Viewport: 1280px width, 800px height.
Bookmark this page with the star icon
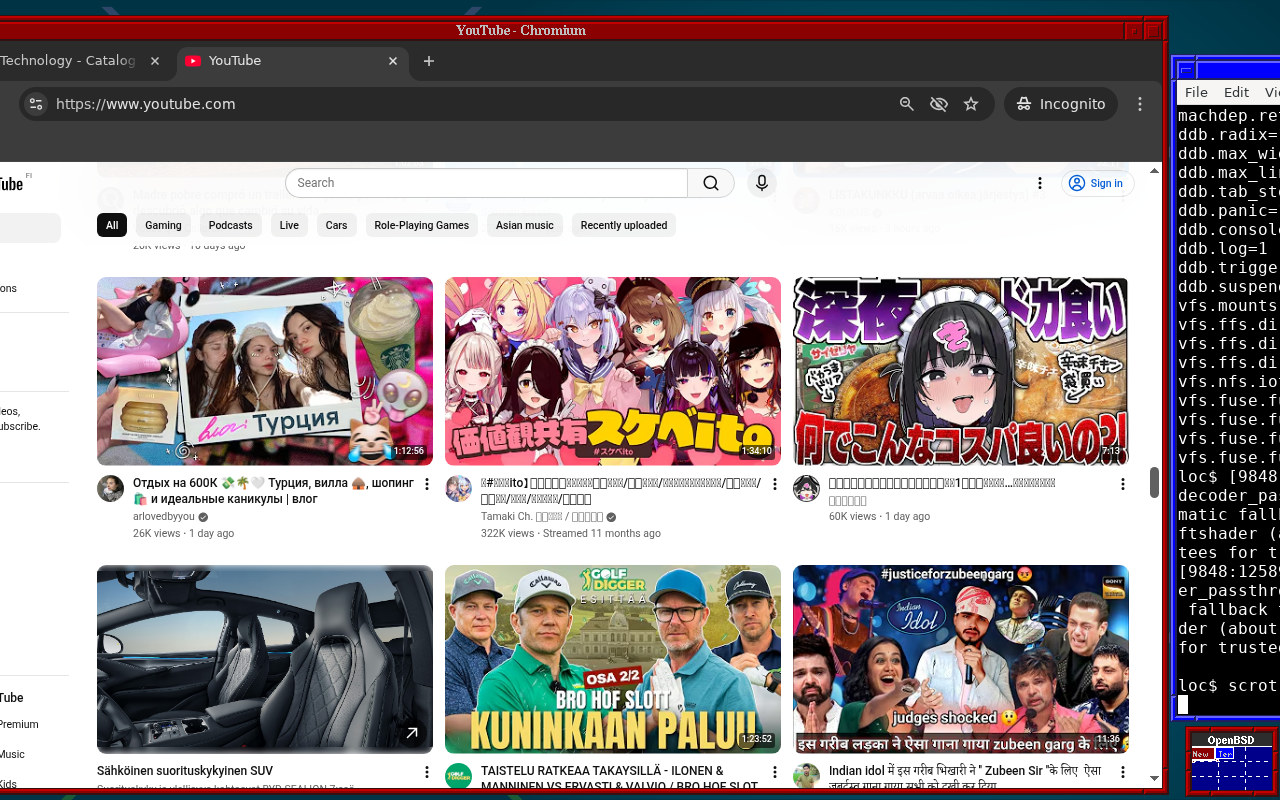pyautogui.click(x=971, y=104)
